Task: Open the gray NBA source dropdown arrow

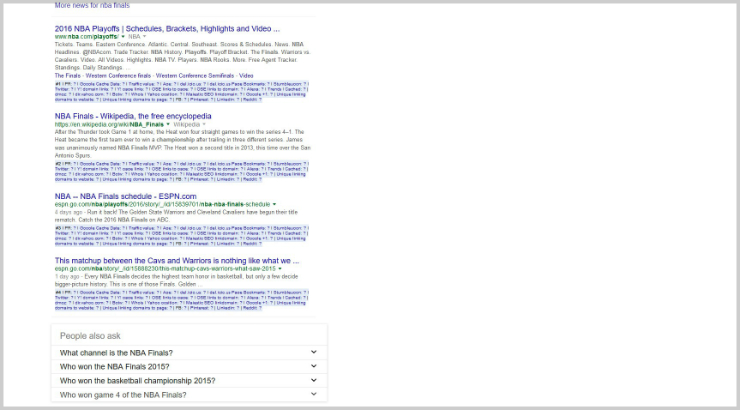Action: tap(144, 36)
